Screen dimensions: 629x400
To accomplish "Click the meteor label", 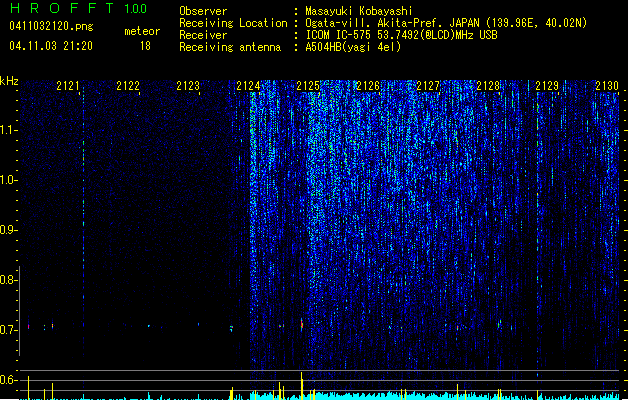I will pyautogui.click(x=142, y=31).
